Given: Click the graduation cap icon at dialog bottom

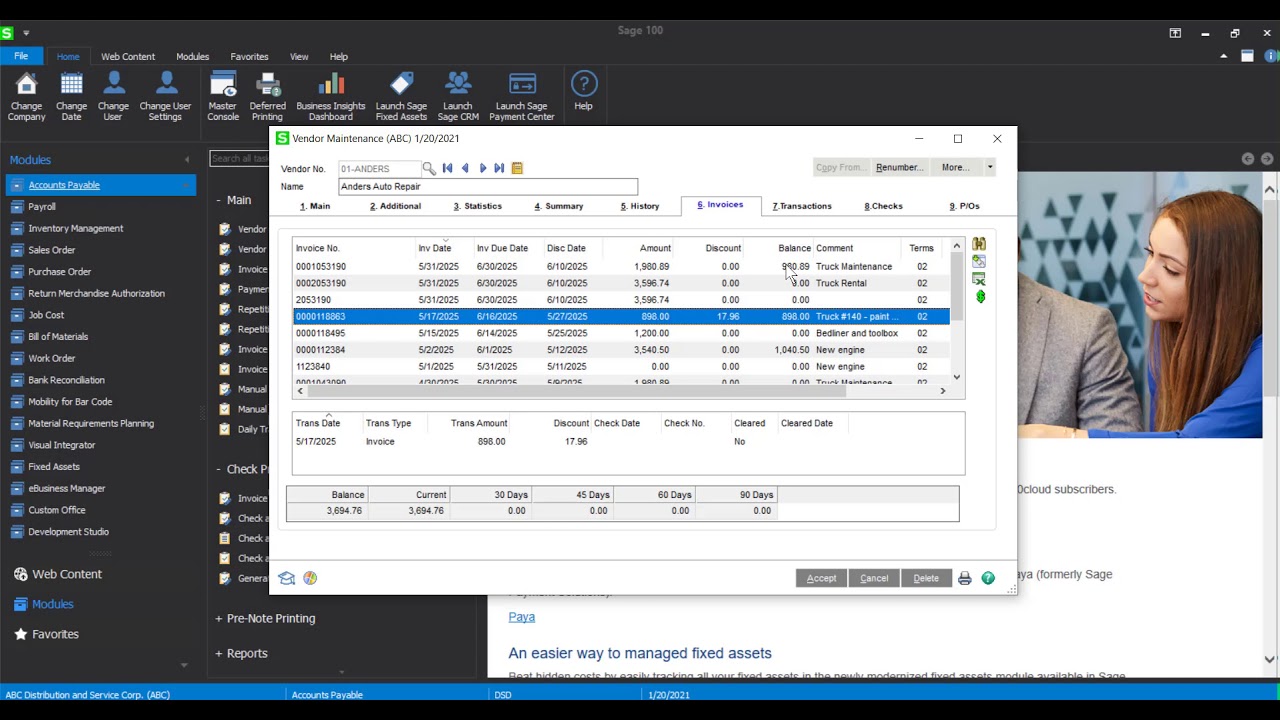Looking at the screenshot, I should (287, 578).
